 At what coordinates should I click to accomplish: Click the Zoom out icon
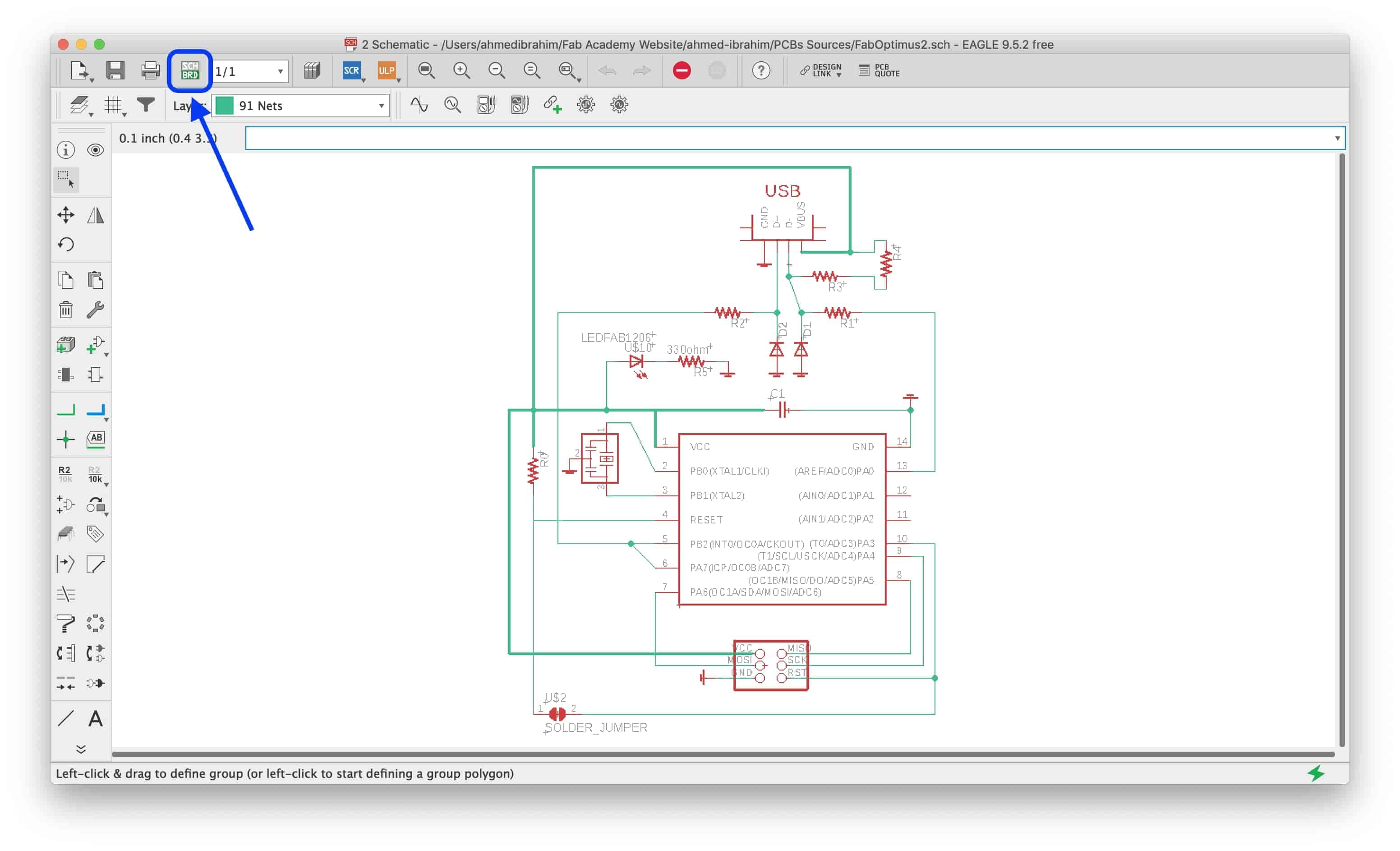coord(497,70)
